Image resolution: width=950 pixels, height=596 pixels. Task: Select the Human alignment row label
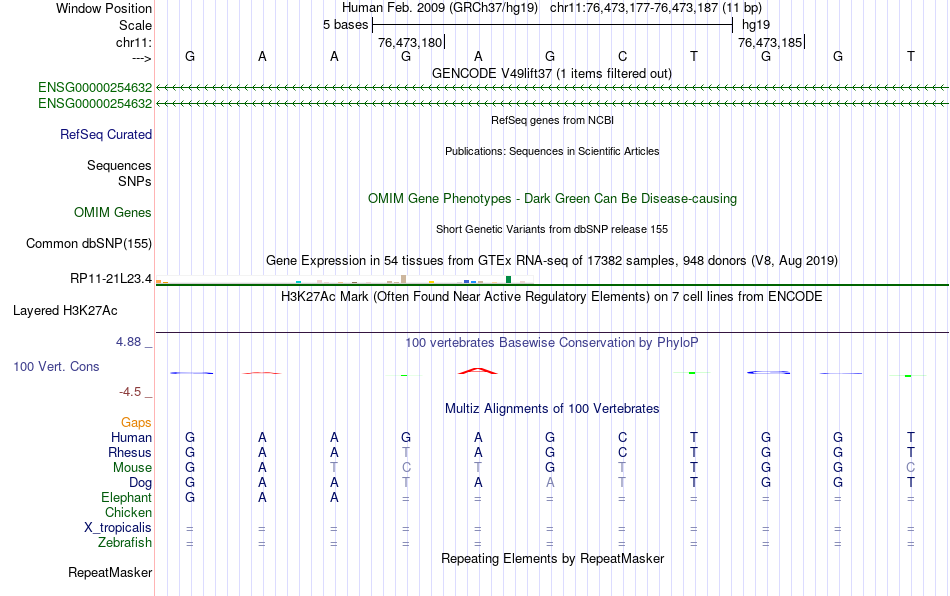tap(131, 437)
